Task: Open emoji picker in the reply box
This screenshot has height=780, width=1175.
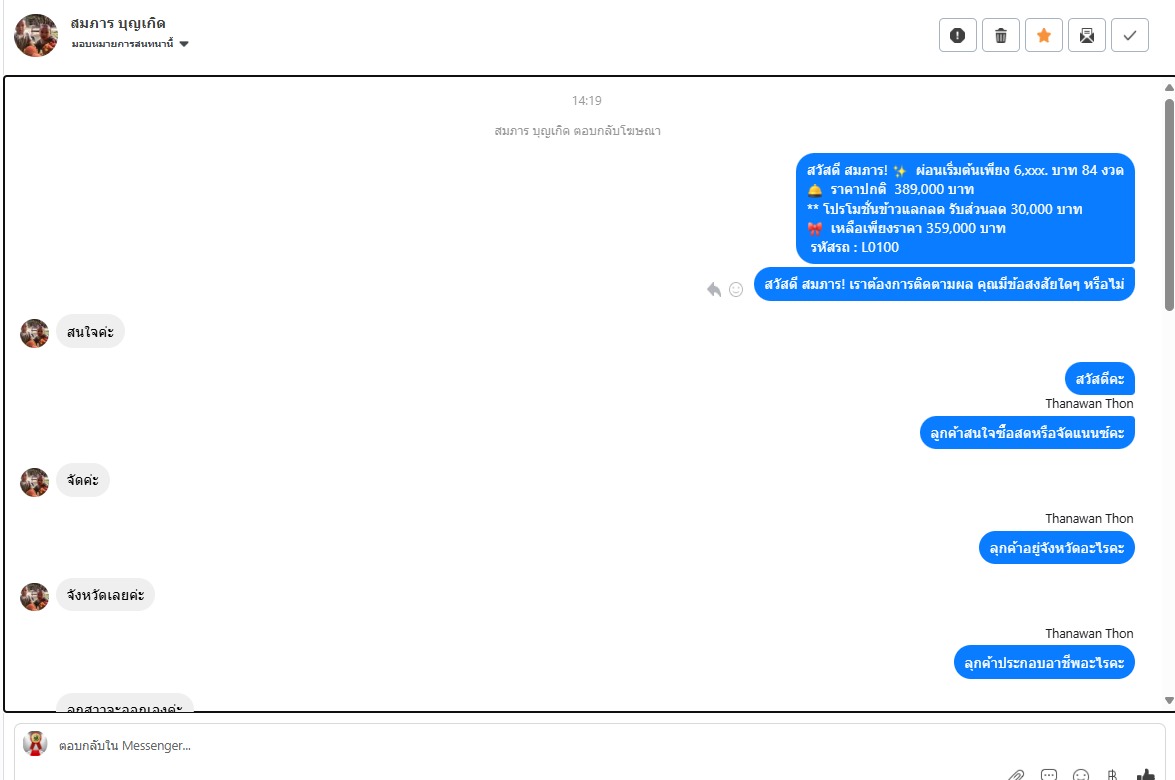Action: coord(1081,775)
